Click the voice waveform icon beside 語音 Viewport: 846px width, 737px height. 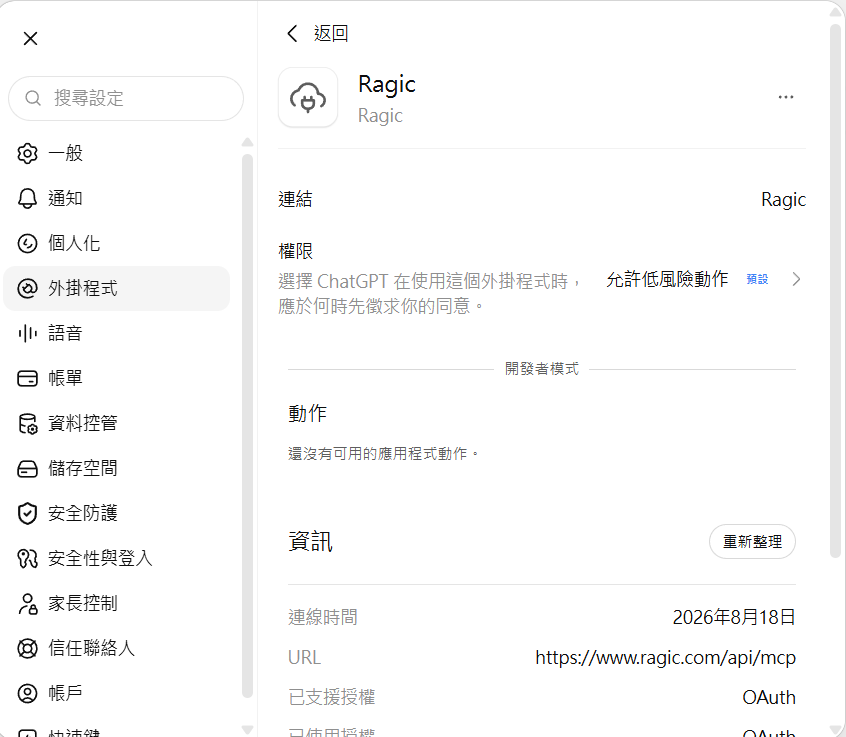click(x=27, y=333)
